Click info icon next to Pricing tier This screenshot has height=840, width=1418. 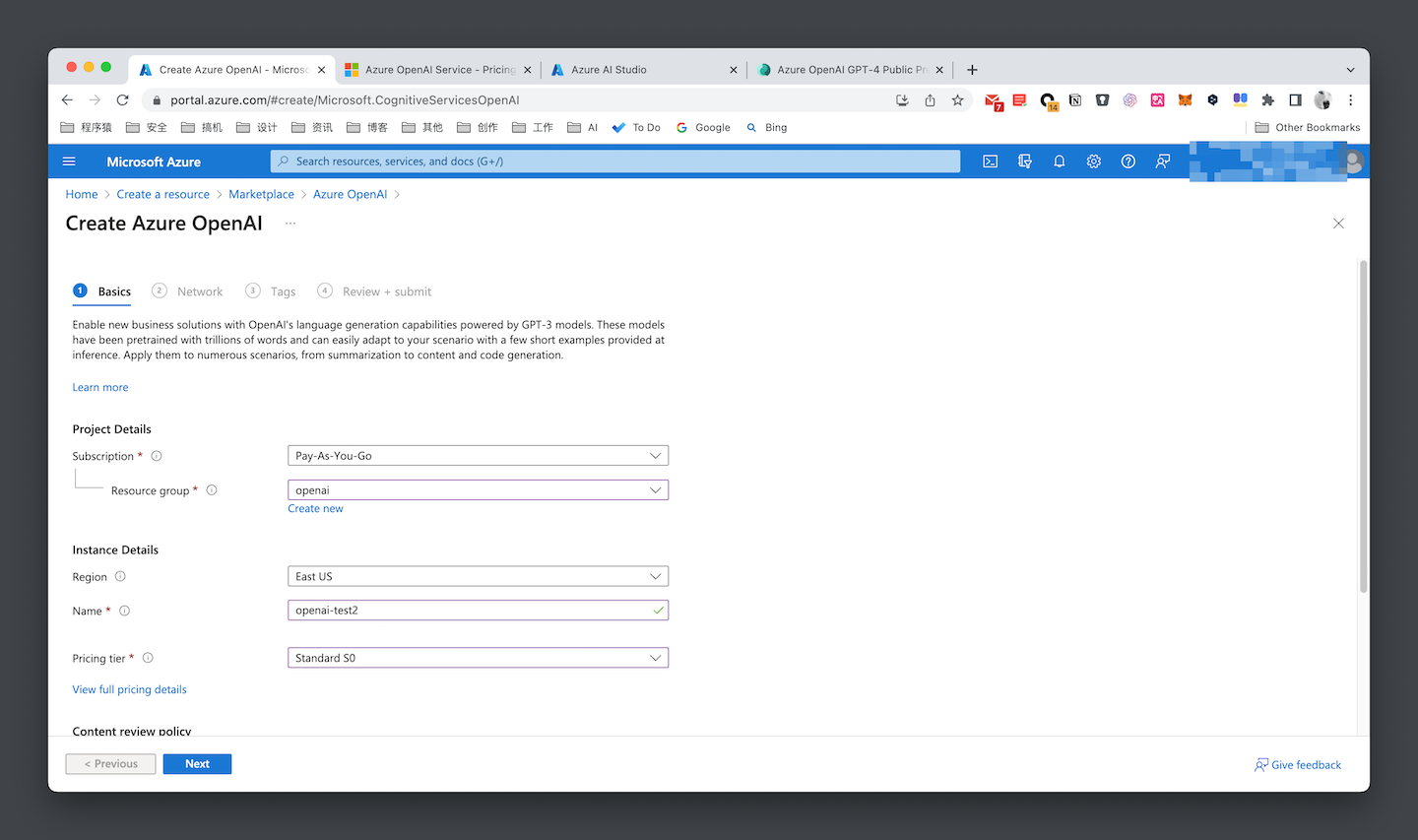pos(148,658)
